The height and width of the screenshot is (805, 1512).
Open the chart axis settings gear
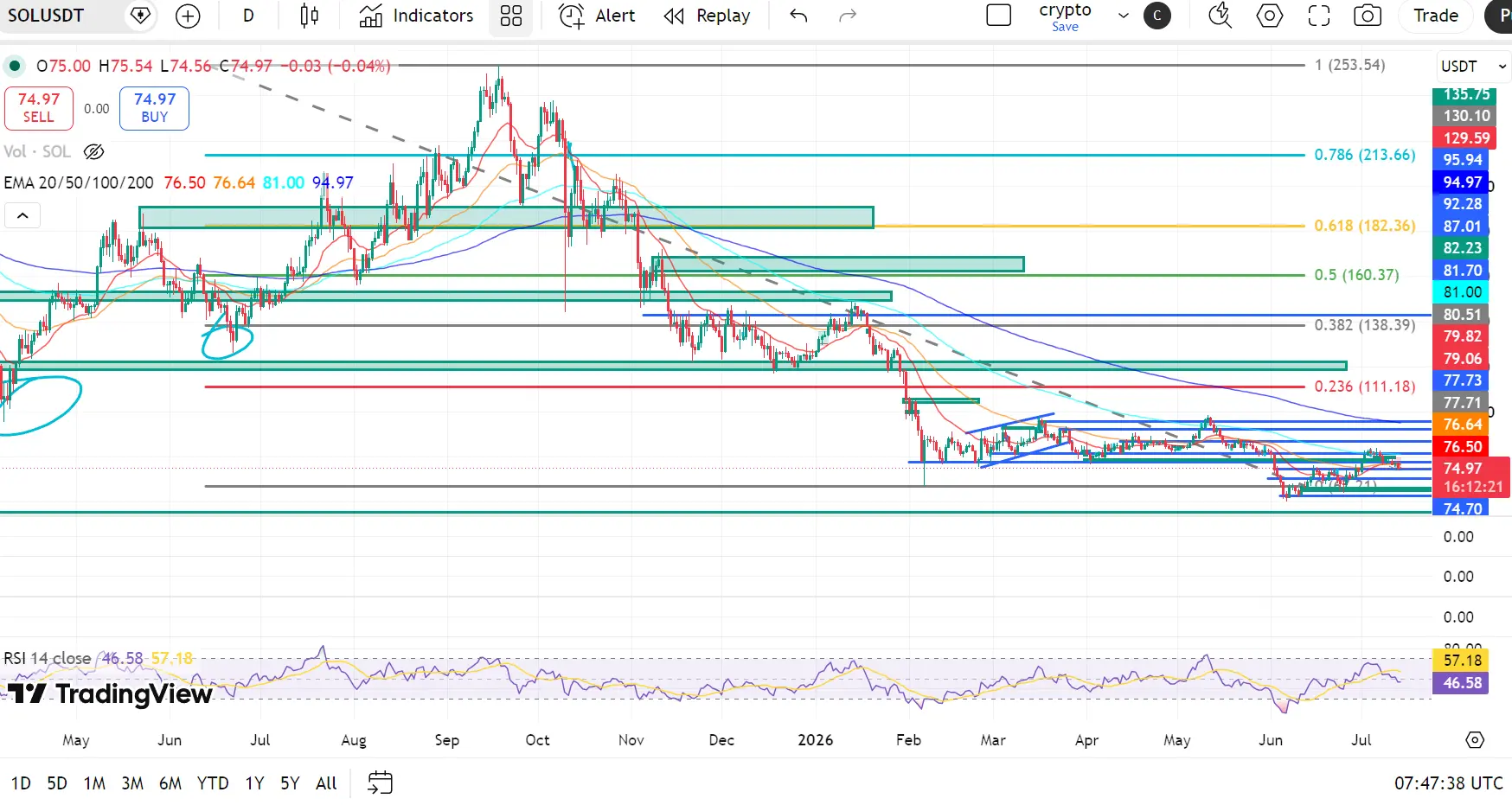(1475, 740)
